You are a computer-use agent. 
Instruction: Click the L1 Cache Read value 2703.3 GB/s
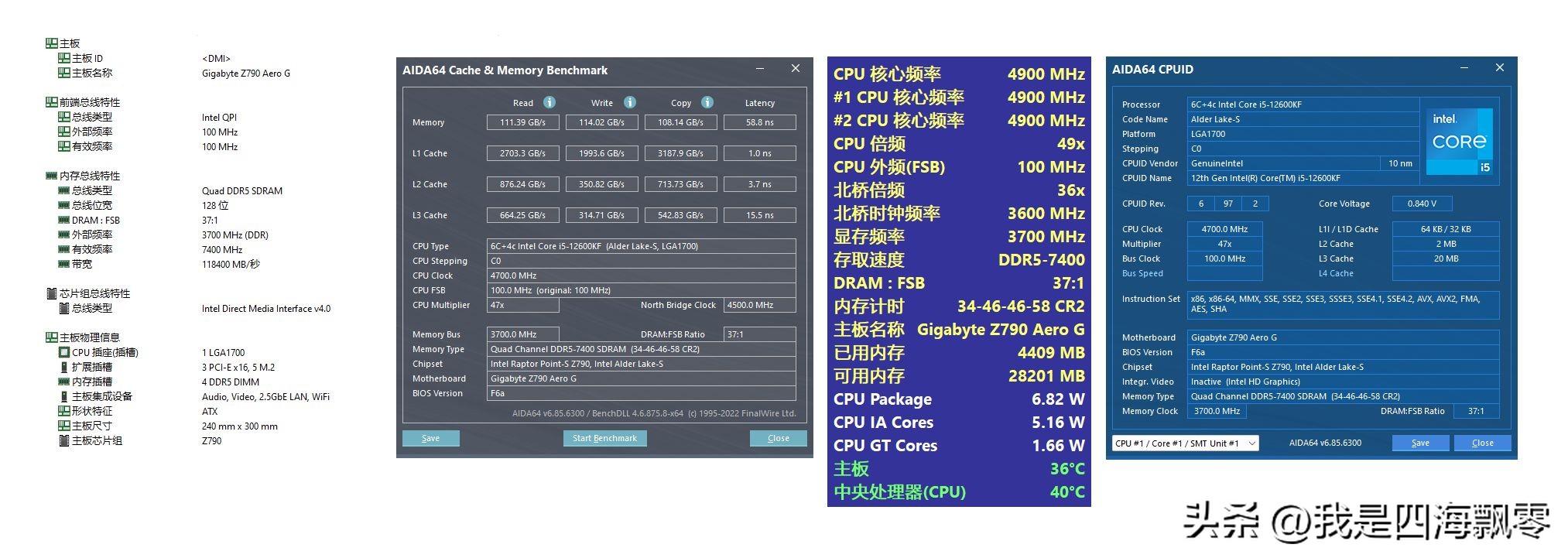(522, 153)
